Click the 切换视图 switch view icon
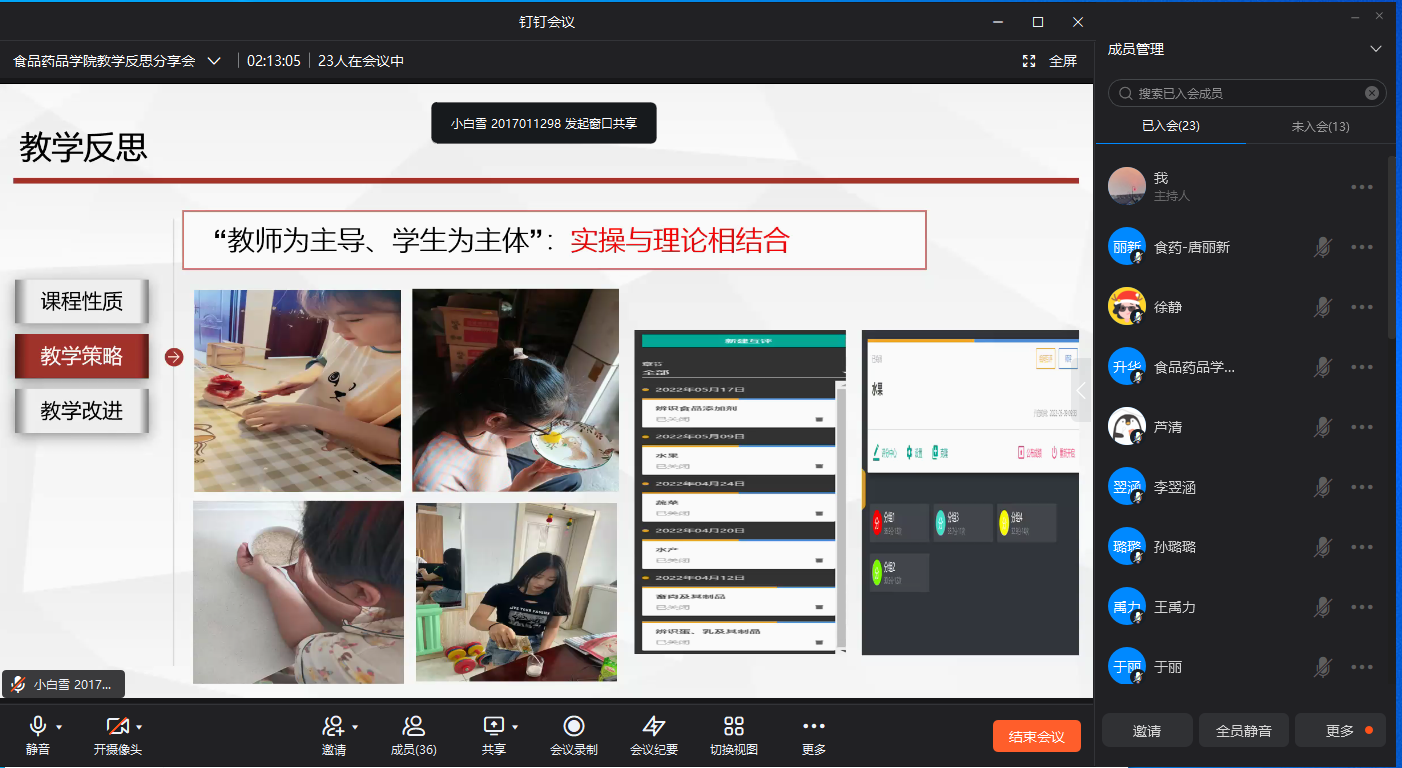 coord(733,726)
